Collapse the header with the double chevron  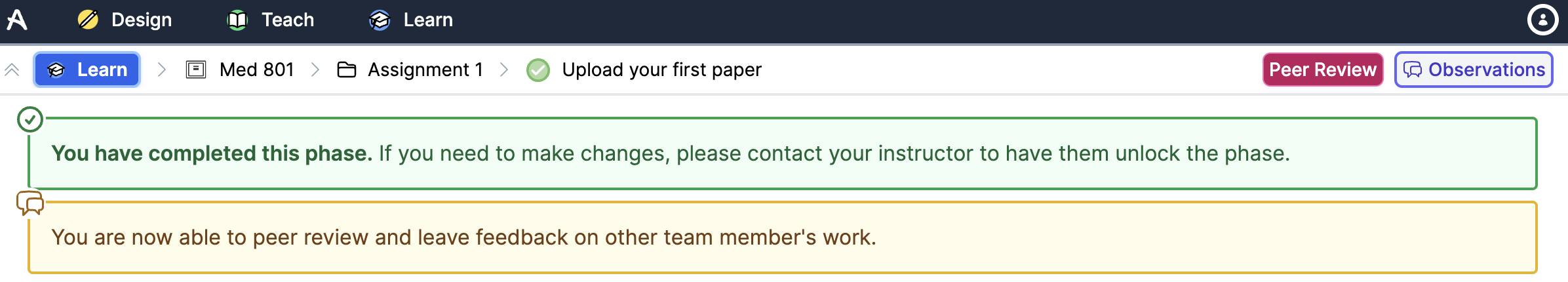(x=12, y=70)
